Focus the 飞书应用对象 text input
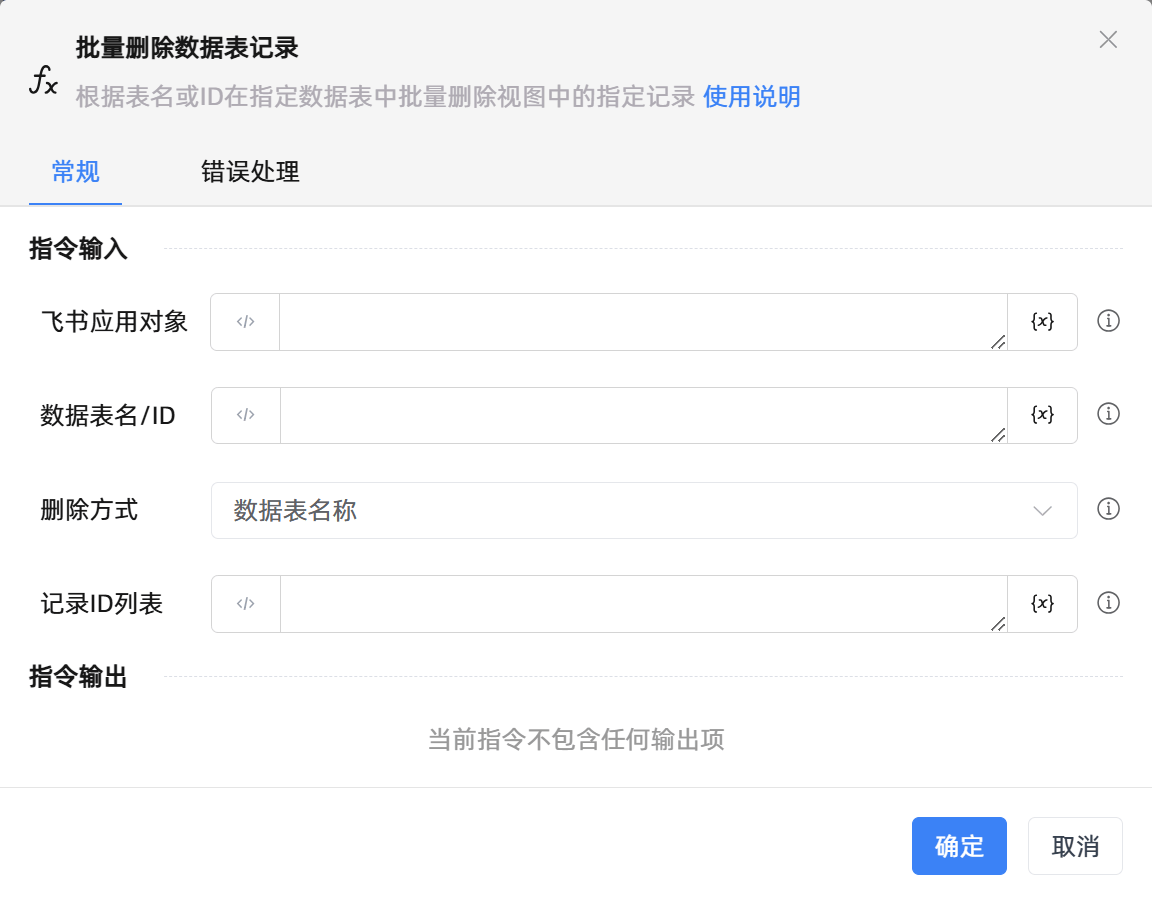1152x904 pixels. 642,322
